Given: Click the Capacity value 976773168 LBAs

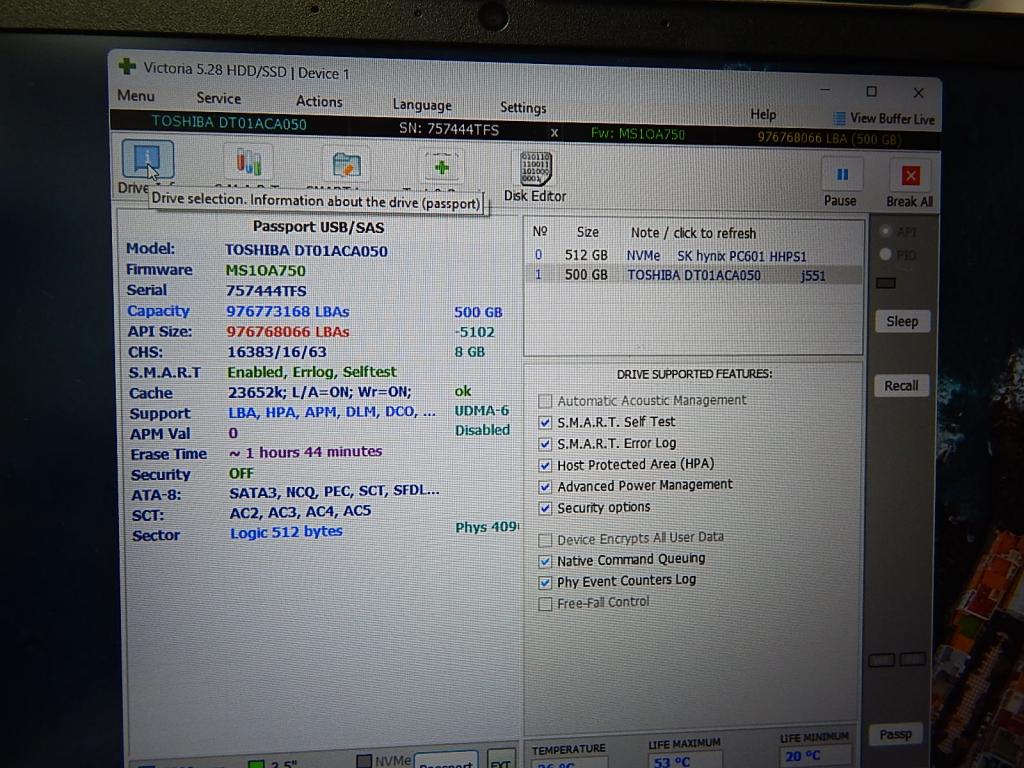Looking at the screenshot, I should click(x=287, y=312).
